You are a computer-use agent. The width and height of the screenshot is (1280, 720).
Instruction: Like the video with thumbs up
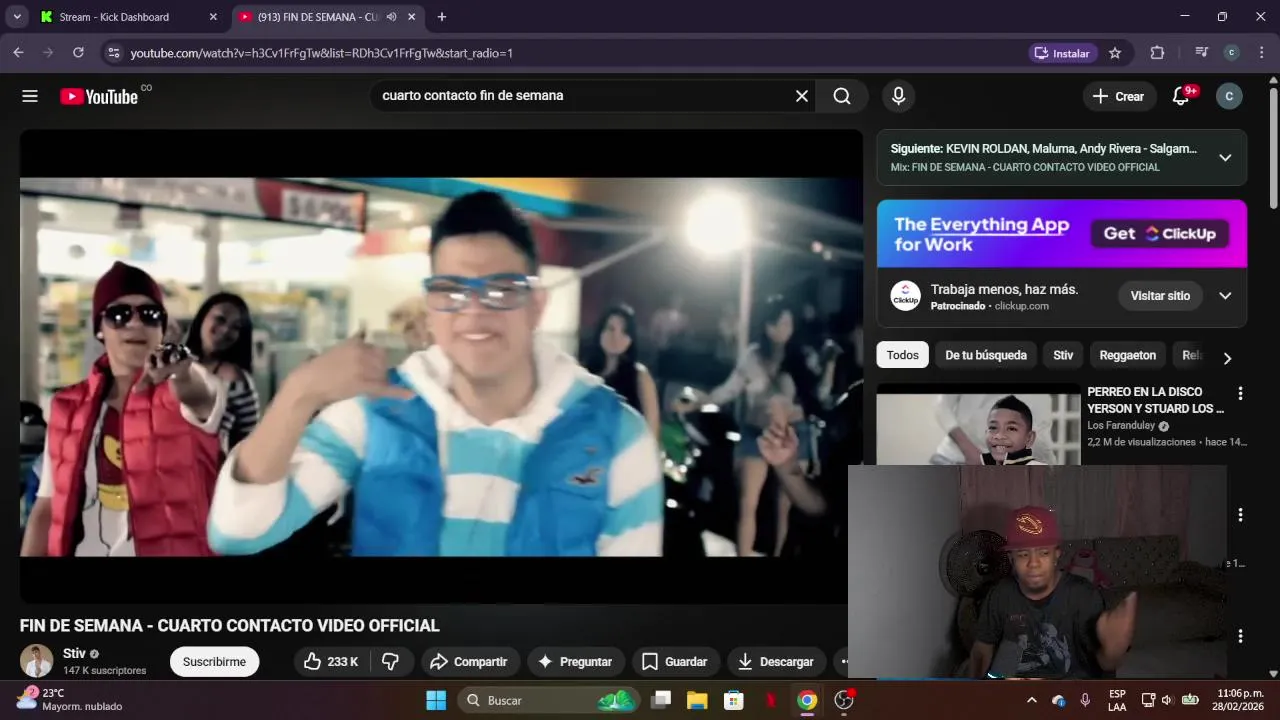tap(331, 661)
